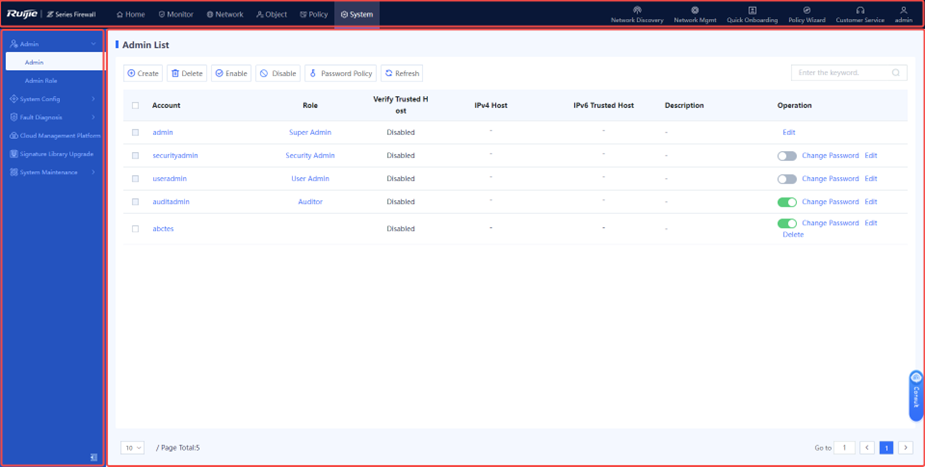The height and width of the screenshot is (467, 925).
Task: Check the useradmin row checkbox
Action: point(136,179)
